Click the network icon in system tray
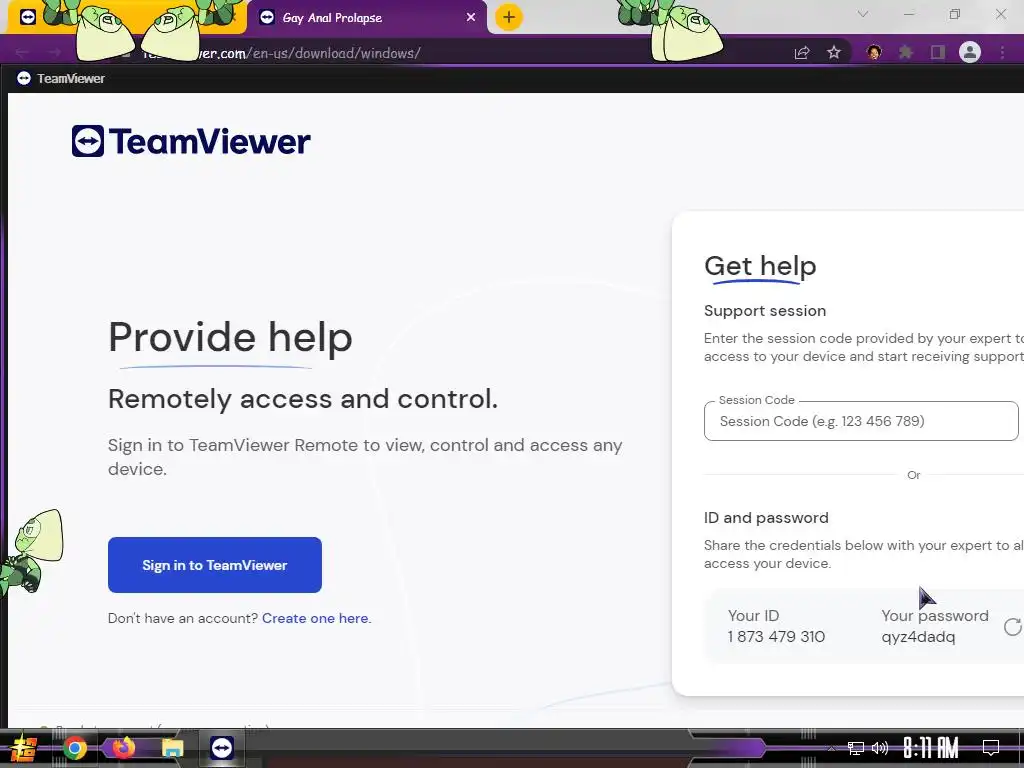This screenshot has width=1024, height=768. point(856,748)
